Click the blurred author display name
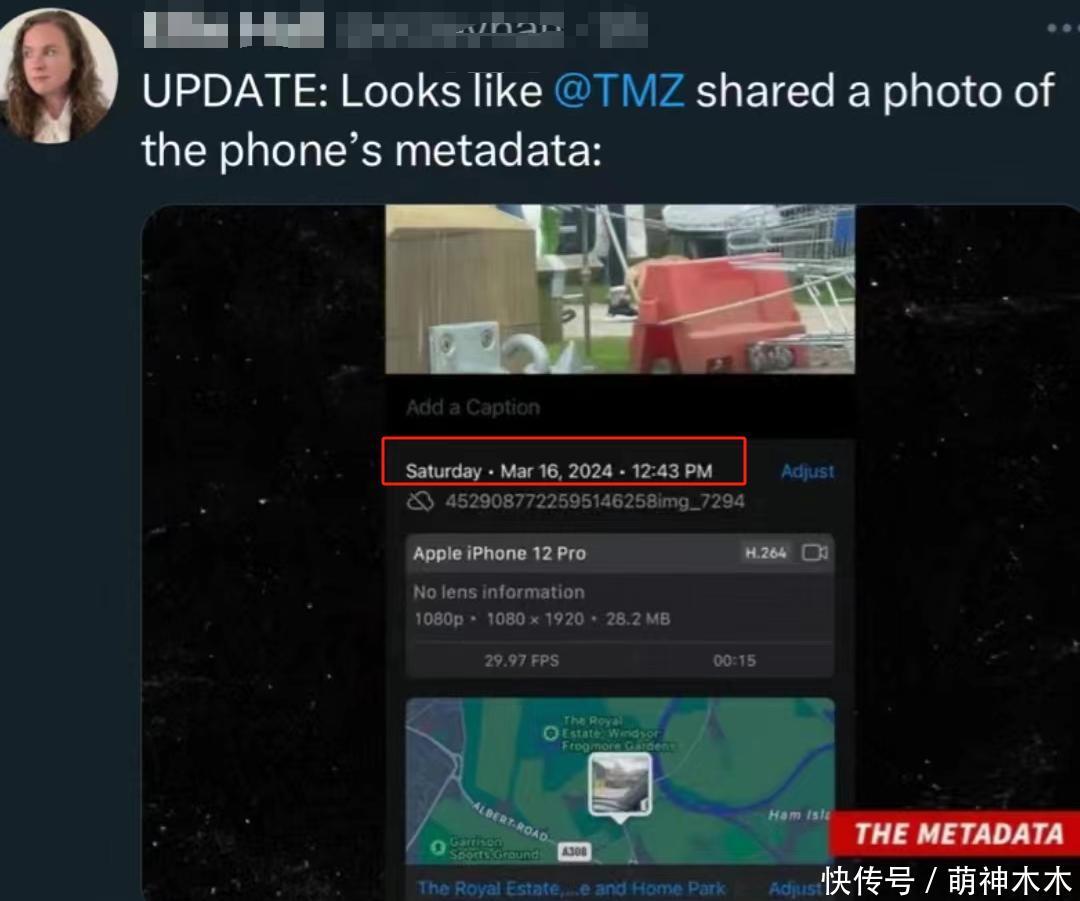Image resolution: width=1080 pixels, height=901 pixels. click(x=233, y=30)
